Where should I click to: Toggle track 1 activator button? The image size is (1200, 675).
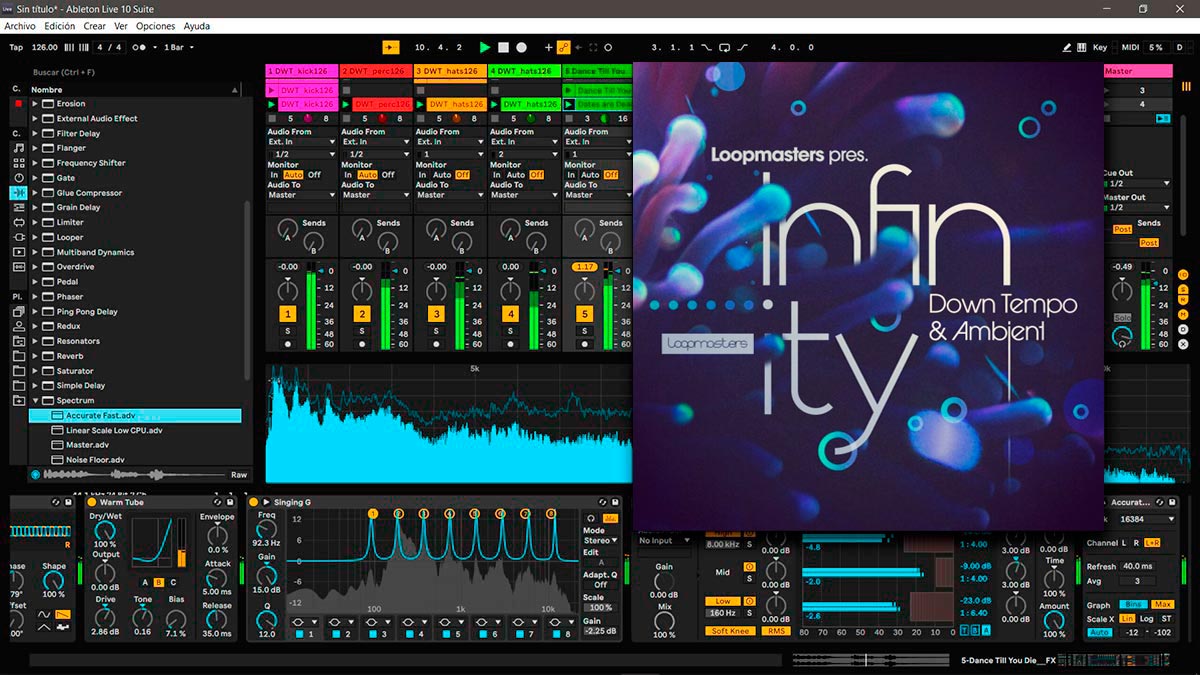click(288, 314)
